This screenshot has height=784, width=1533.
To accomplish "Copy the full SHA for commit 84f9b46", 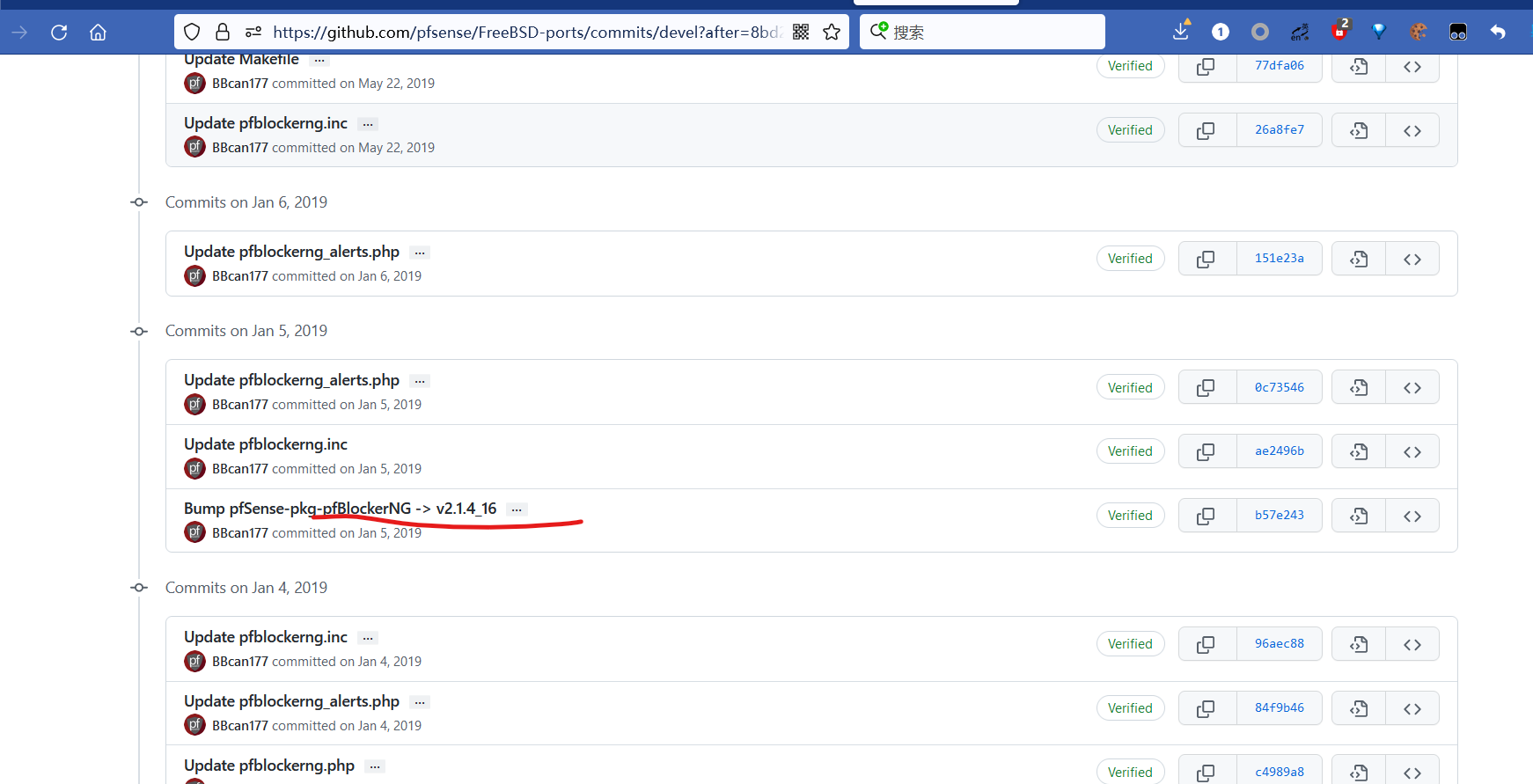I will tap(1206, 708).
